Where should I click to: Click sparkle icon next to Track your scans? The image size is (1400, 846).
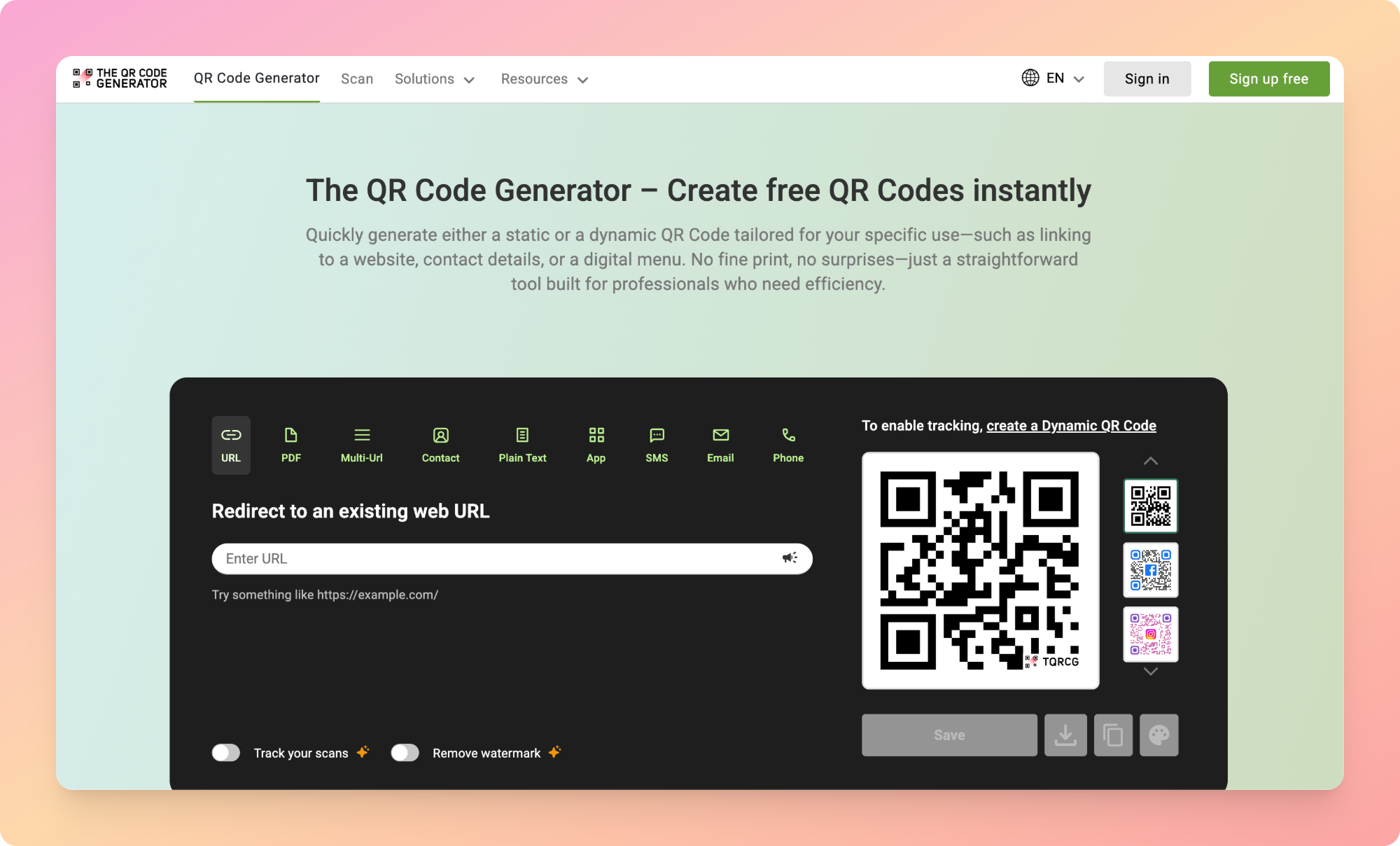[363, 752]
